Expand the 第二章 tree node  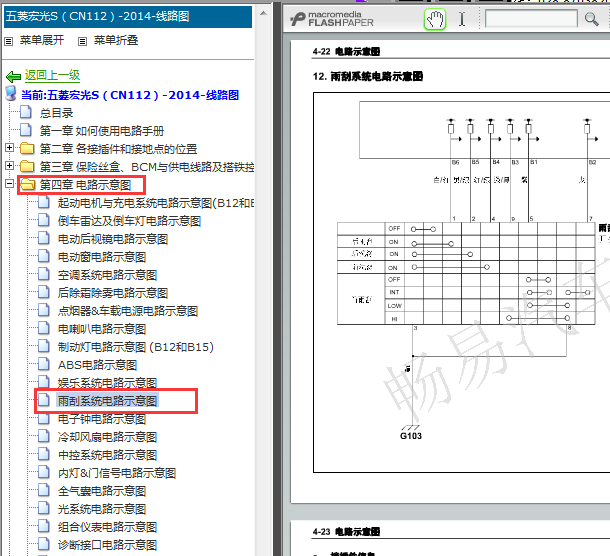9,147
